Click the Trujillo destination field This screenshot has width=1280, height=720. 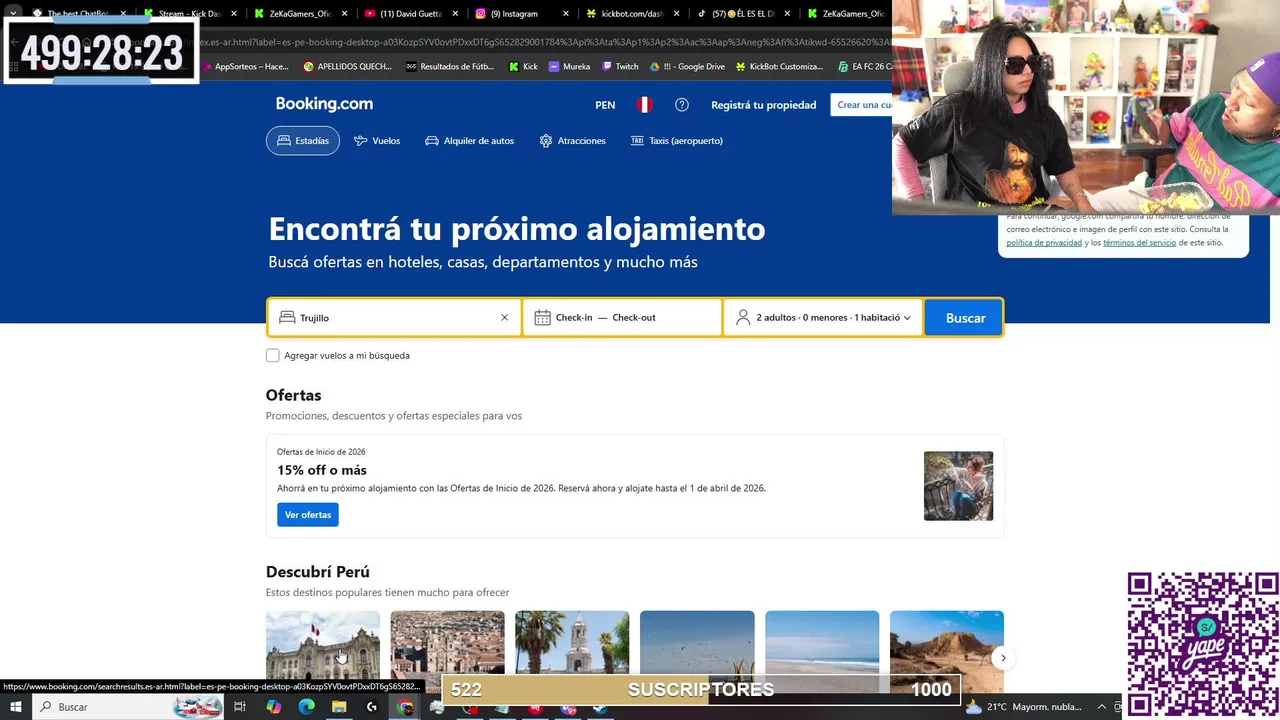[x=395, y=318]
